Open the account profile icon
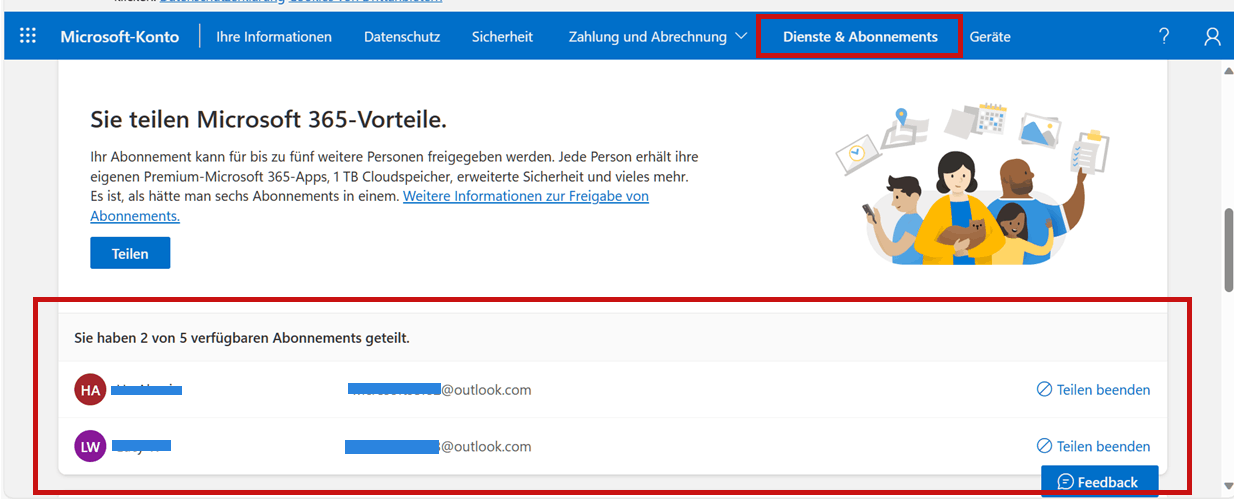1234x499 pixels. click(x=1212, y=36)
